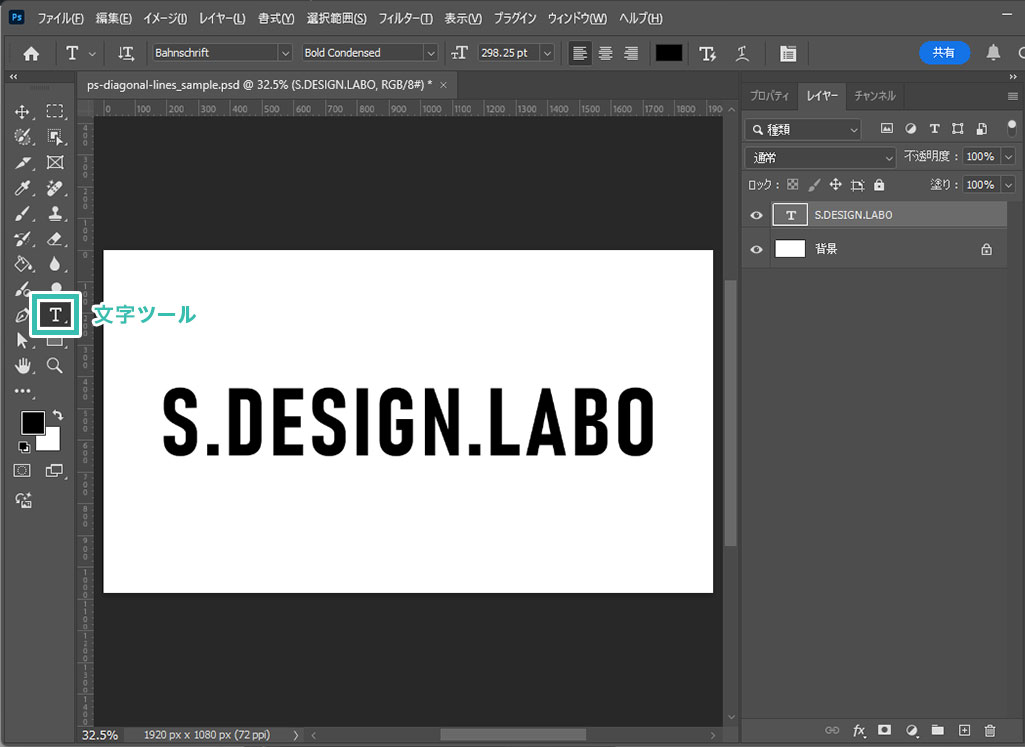This screenshot has width=1025, height=747.
Task: Click the 共有 share button
Action: (944, 53)
